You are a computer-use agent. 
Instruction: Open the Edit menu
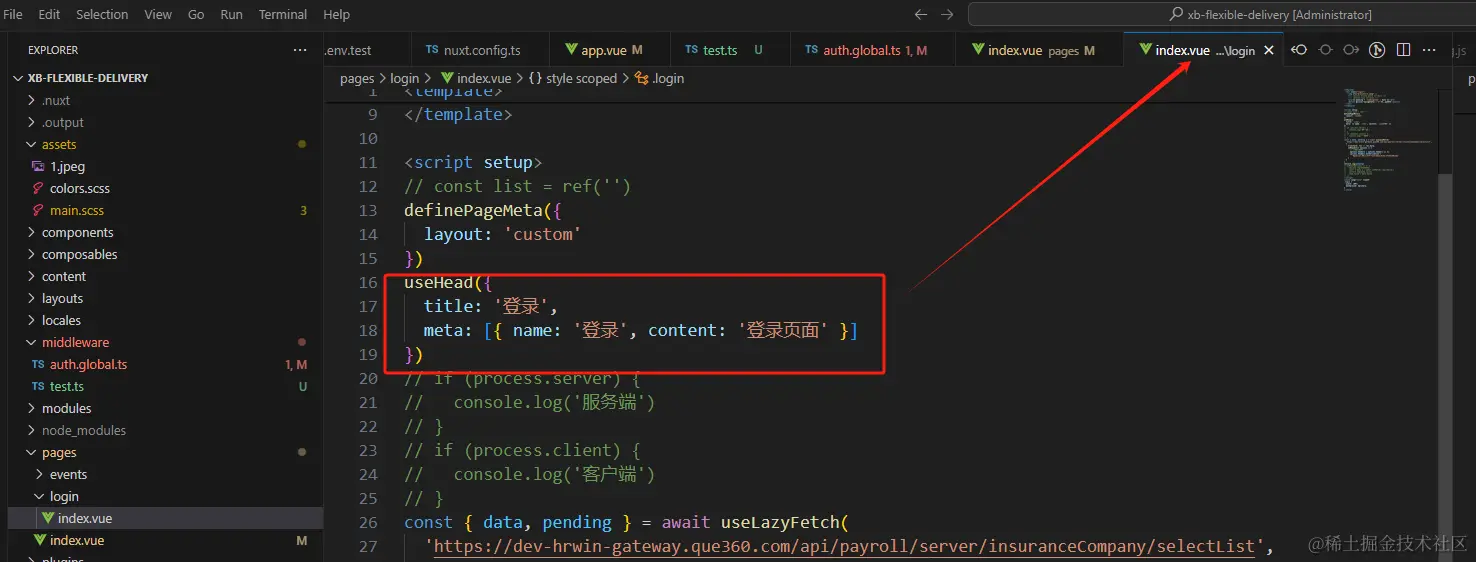click(49, 15)
